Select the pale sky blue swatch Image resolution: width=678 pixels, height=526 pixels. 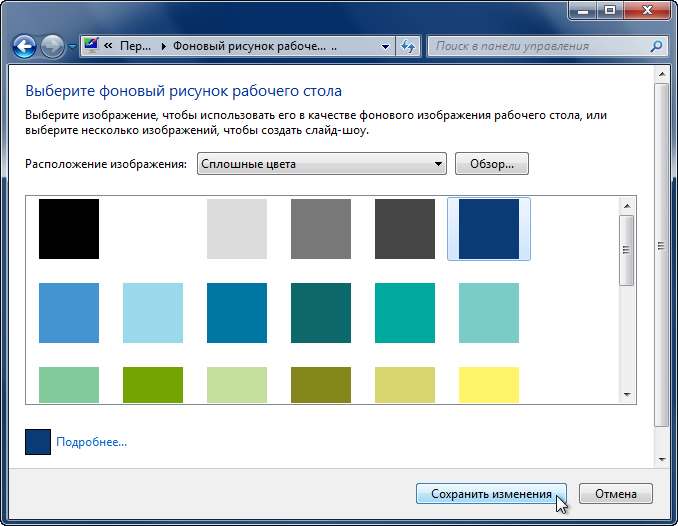153,313
